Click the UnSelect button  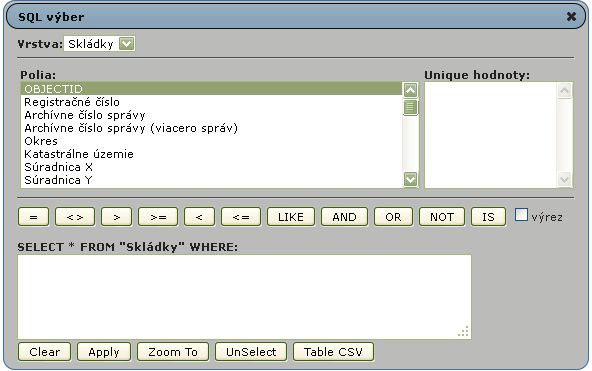coord(251,352)
